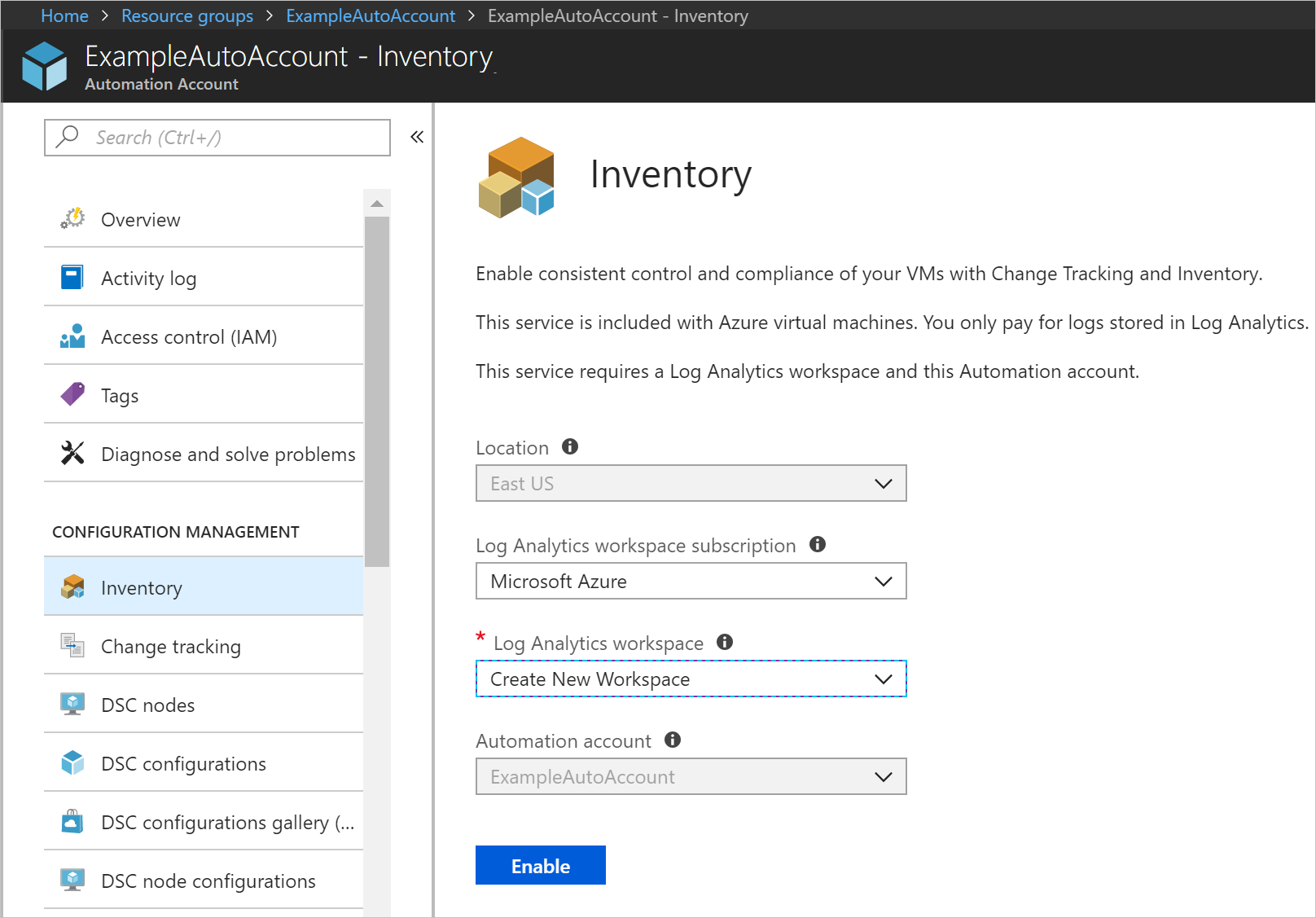Go to ExampleAutoAccount via breadcrumb
Image resolution: width=1316 pixels, height=918 pixels.
pos(371,15)
